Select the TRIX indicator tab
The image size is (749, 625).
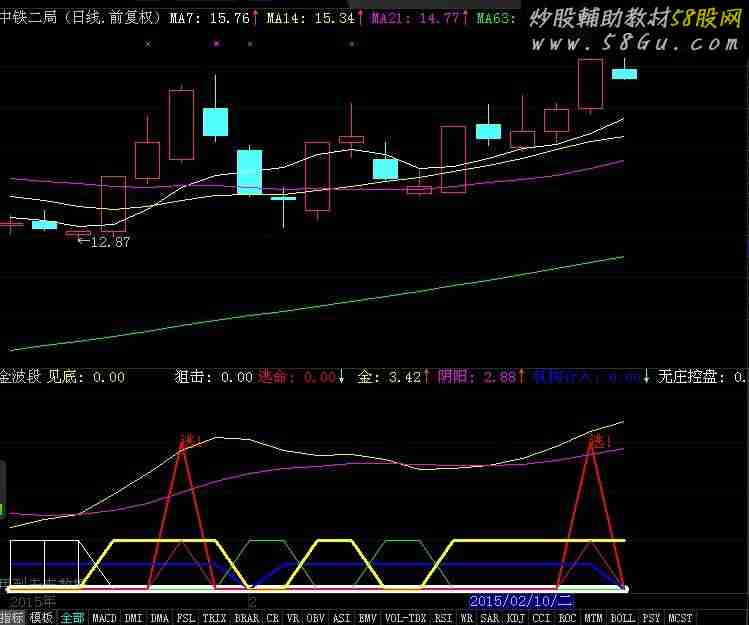pyautogui.click(x=214, y=618)
